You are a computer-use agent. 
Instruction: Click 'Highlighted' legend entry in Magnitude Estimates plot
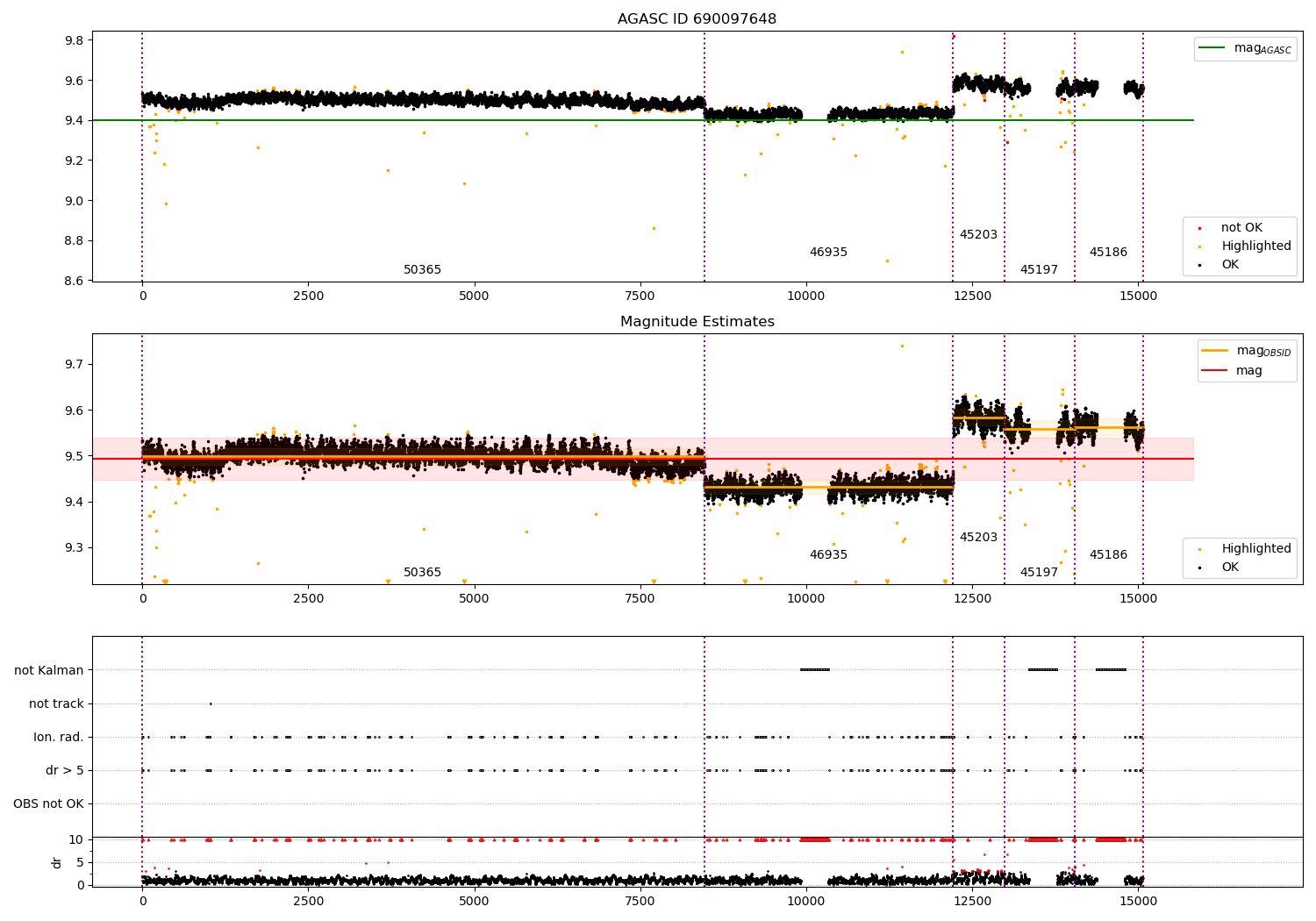point(1246,548)
